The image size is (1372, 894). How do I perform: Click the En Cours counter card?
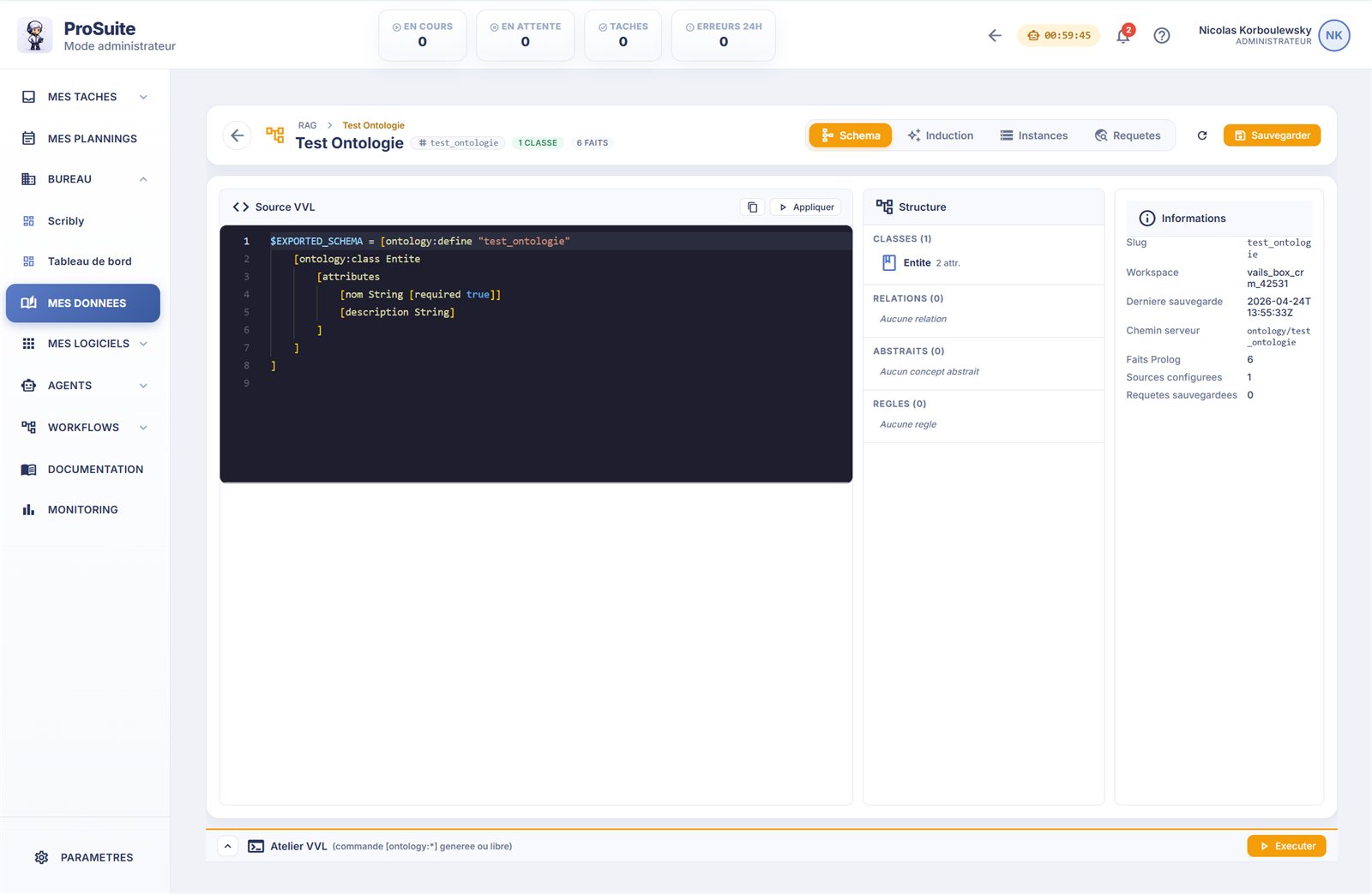pos(422,35)
